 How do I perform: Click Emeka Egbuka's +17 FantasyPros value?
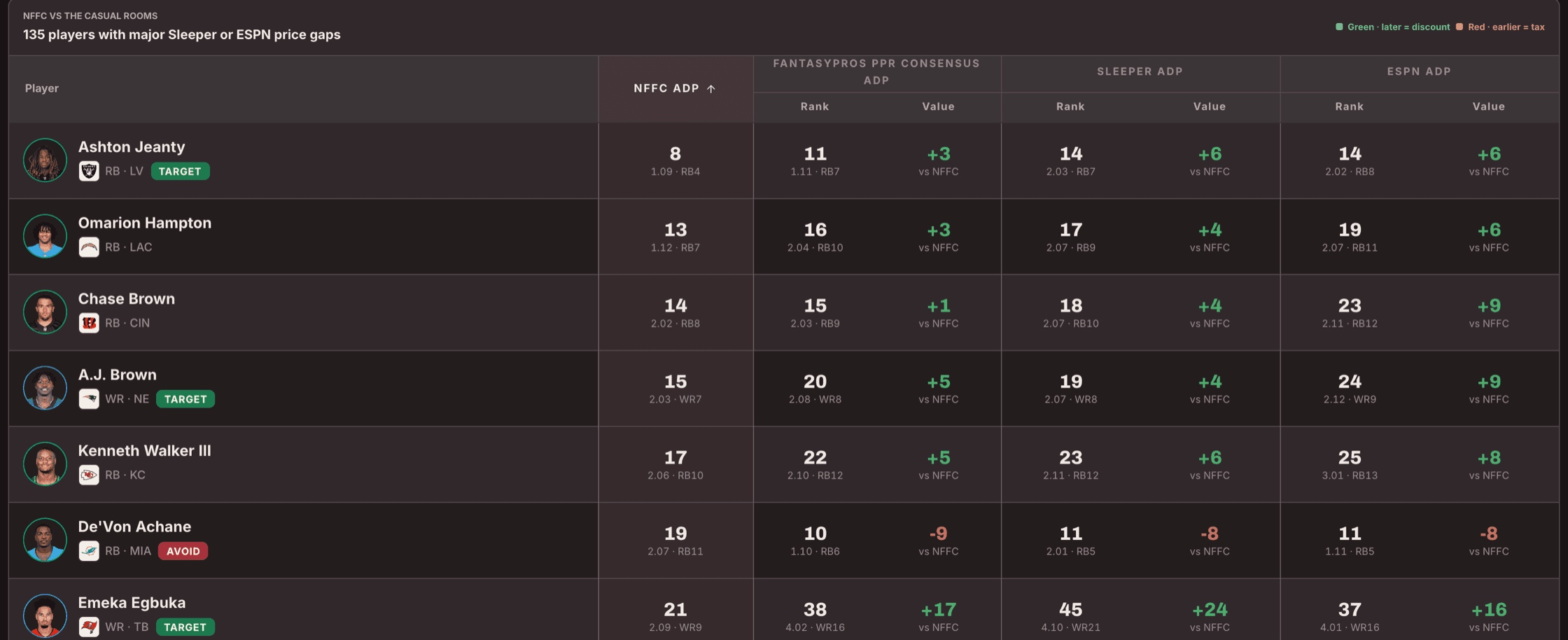(938, 610)
